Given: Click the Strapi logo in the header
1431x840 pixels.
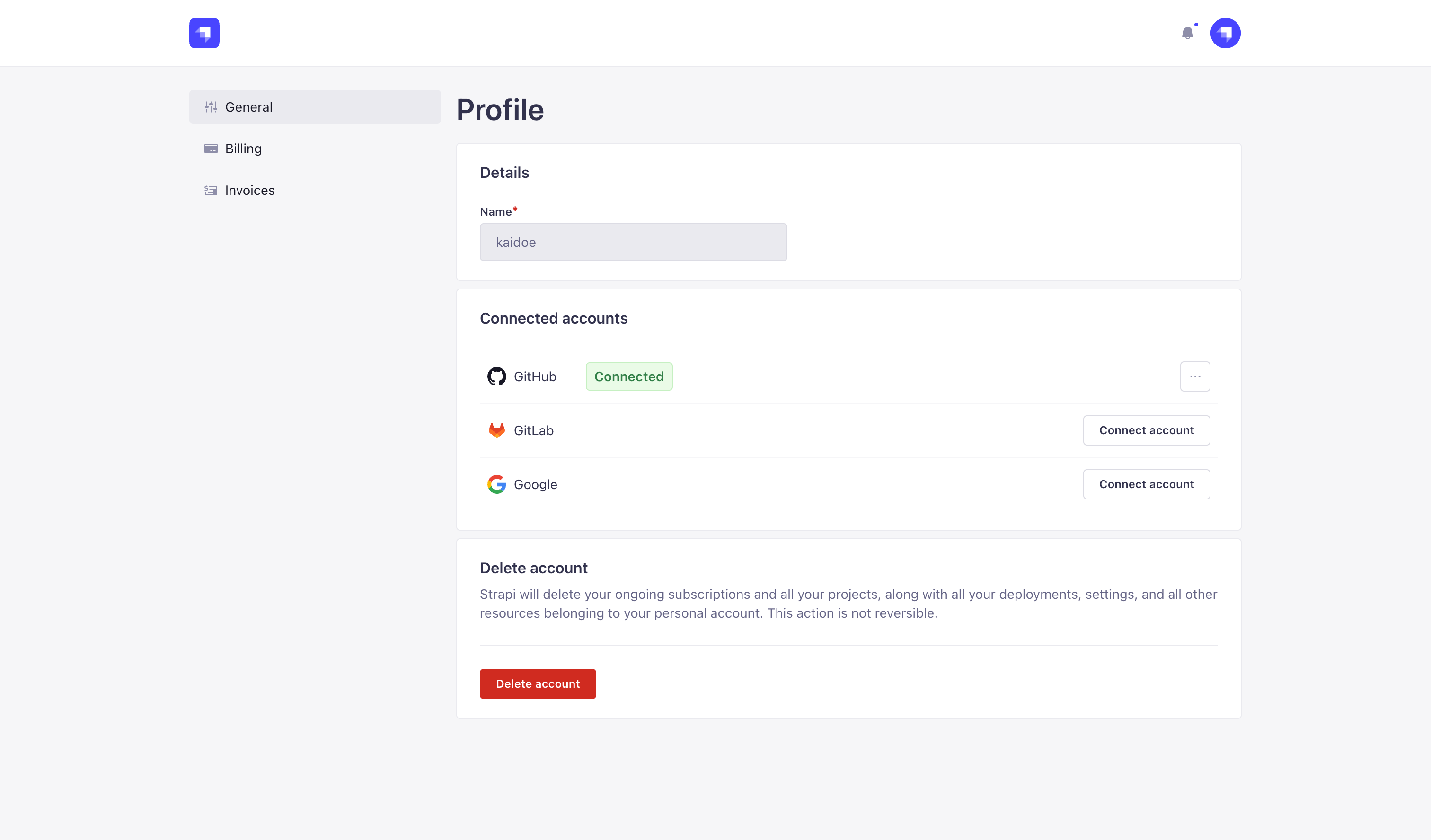Looking at the screenshot, I should pyautogui.click(x=204, y=33).
